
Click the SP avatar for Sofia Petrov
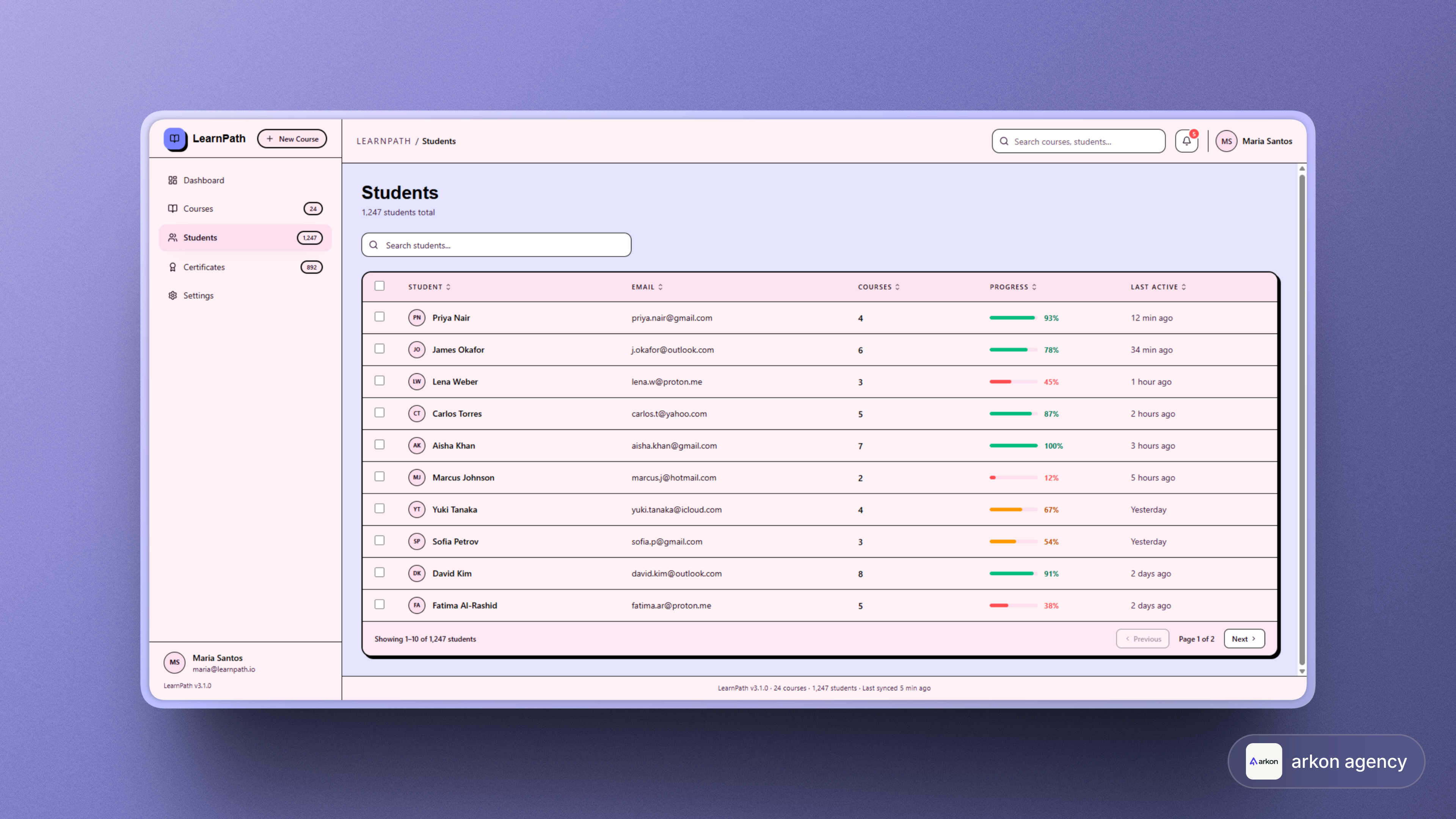click(417, 541)
